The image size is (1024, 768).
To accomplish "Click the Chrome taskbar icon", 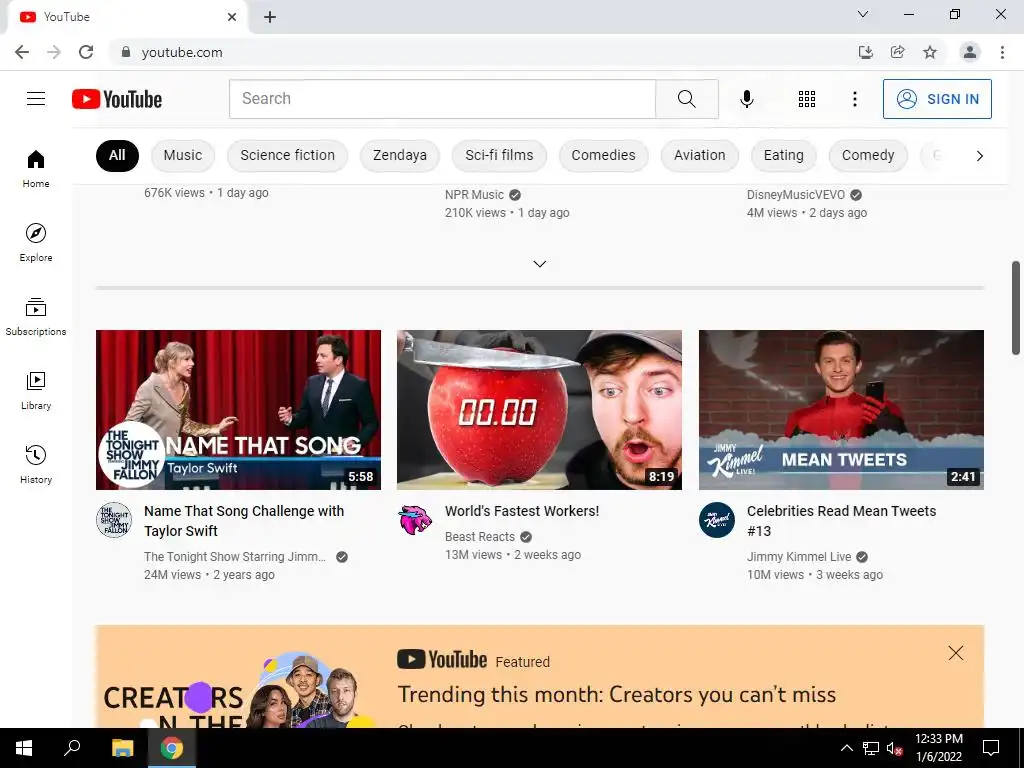I will click(172, 748).
